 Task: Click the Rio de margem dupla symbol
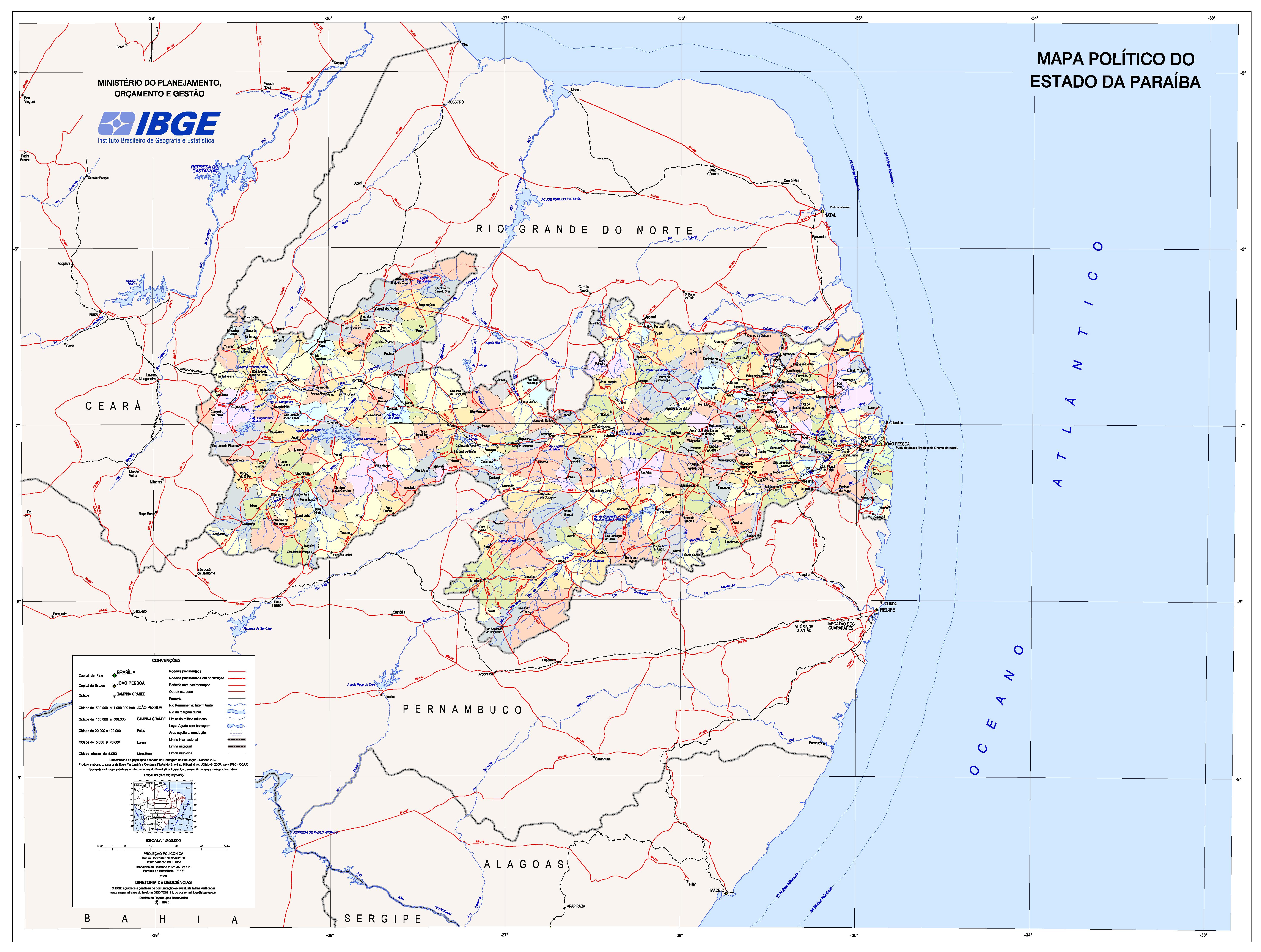click(236, 712)
